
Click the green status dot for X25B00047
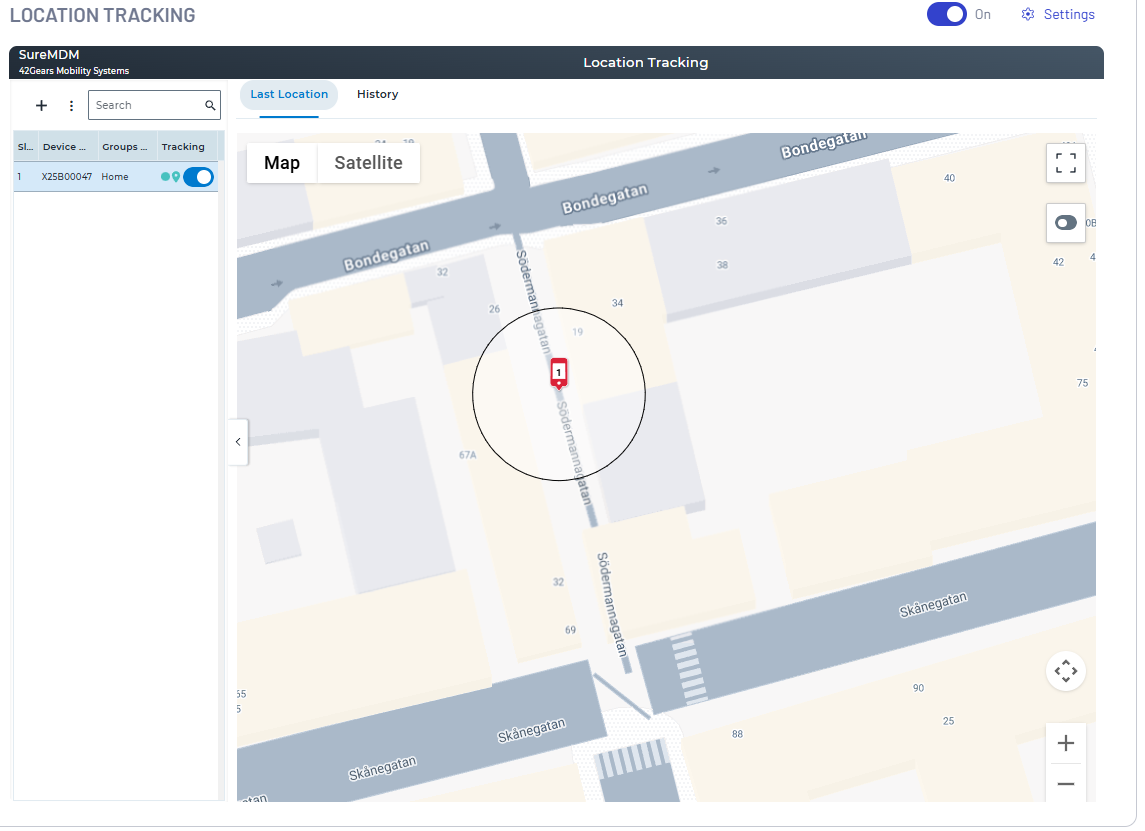(x=165, y=177)
